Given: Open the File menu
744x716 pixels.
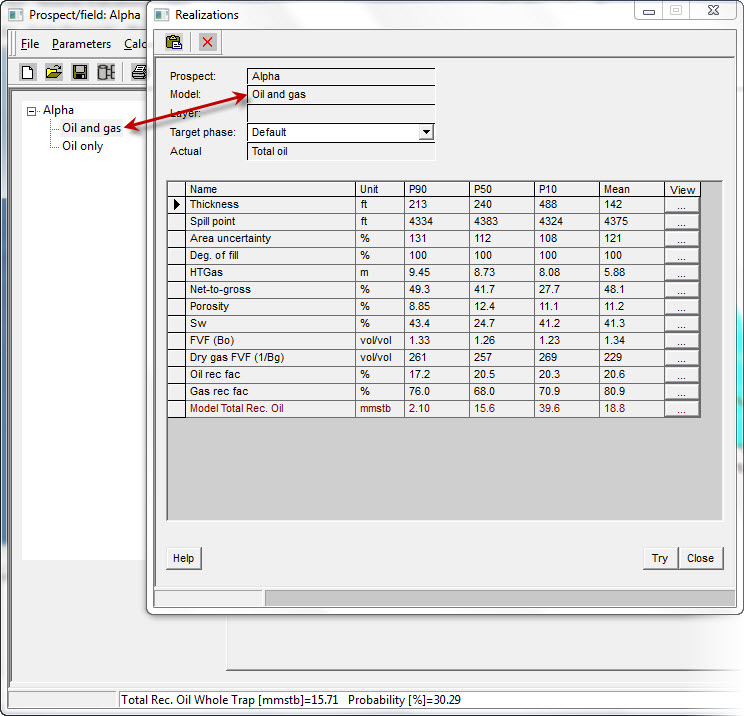Looking at the screenshot, I should click(30, 44).
